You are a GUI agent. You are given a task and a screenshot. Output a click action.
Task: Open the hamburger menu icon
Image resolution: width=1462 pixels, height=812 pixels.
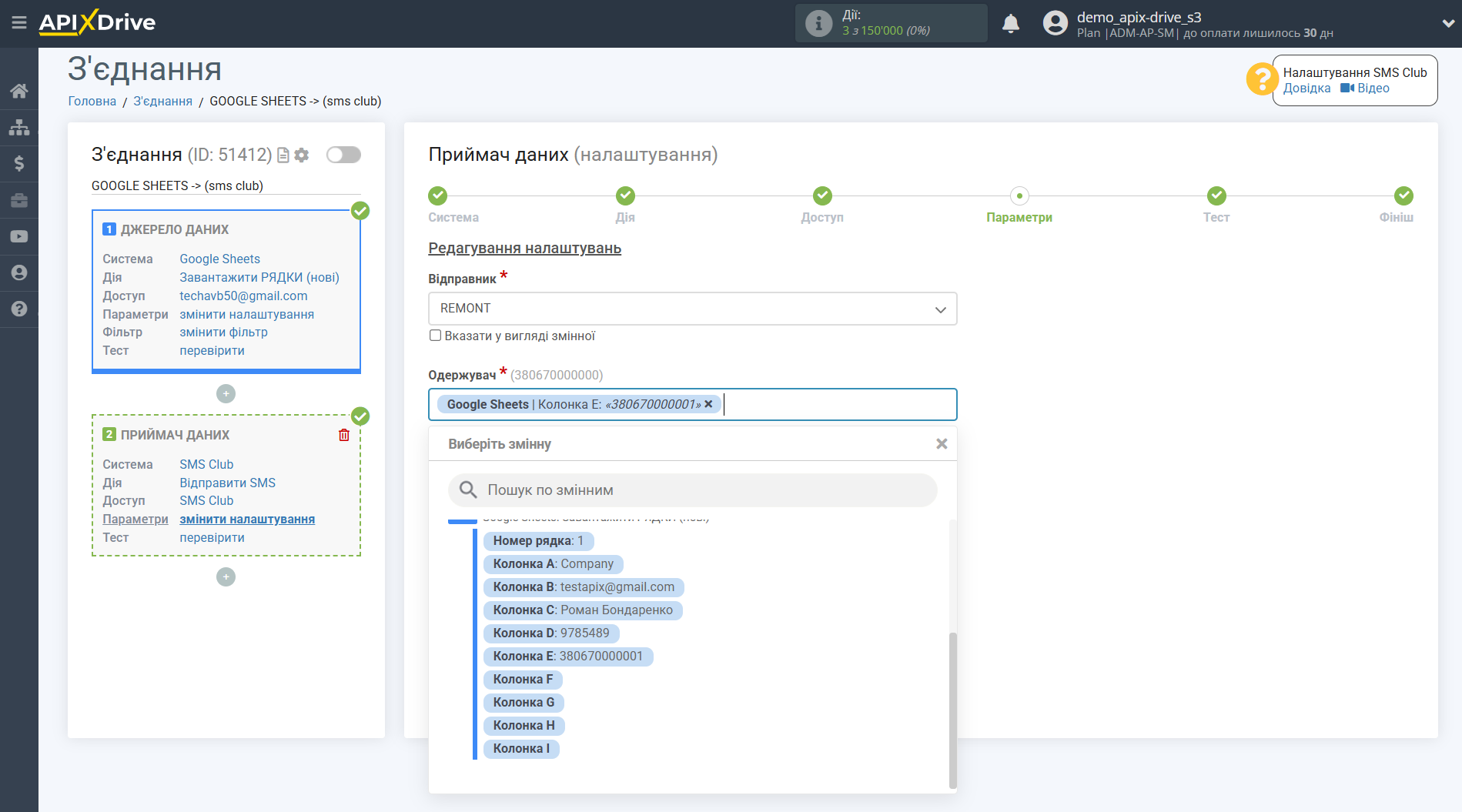19,23
